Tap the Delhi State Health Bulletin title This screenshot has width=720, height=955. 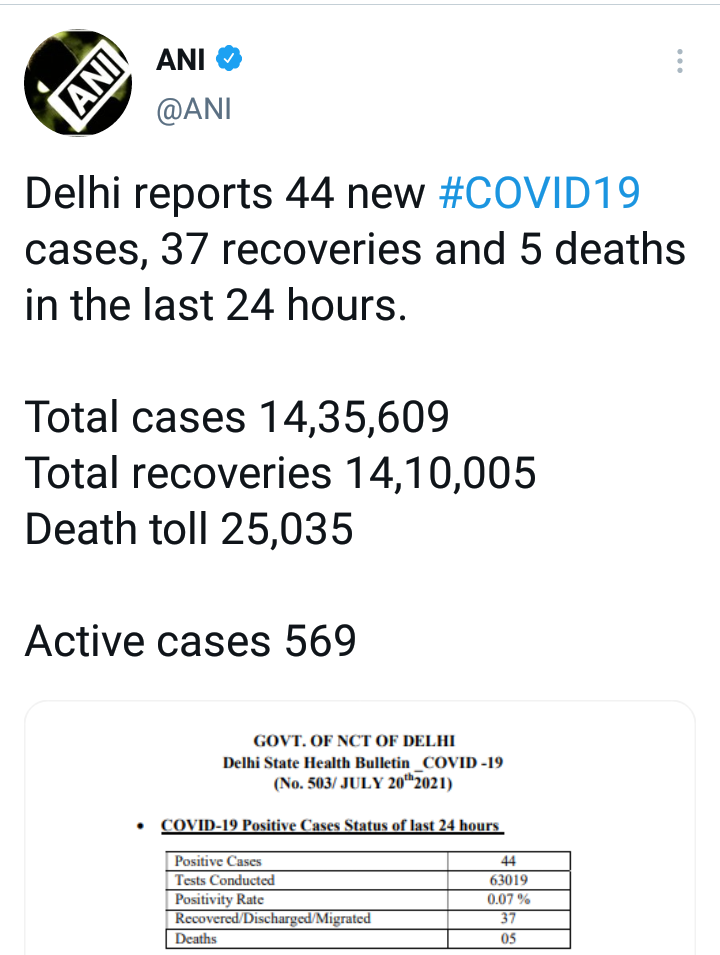362,763
